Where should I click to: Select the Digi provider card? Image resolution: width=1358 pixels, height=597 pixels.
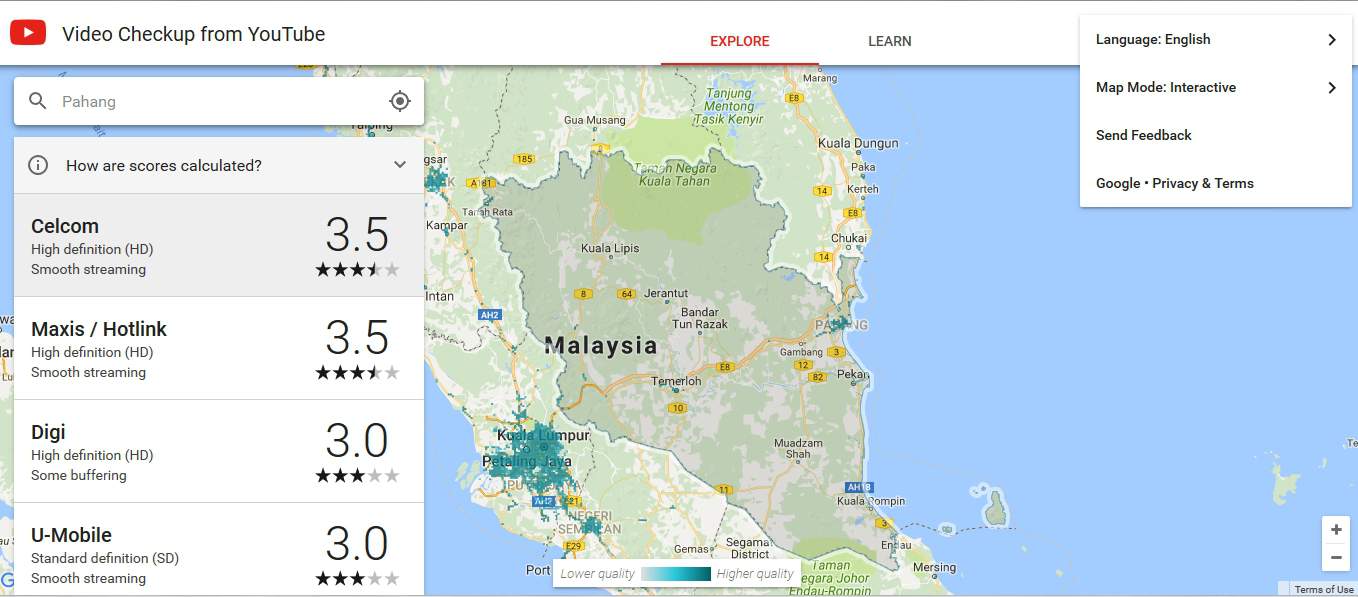pos(219,451)
